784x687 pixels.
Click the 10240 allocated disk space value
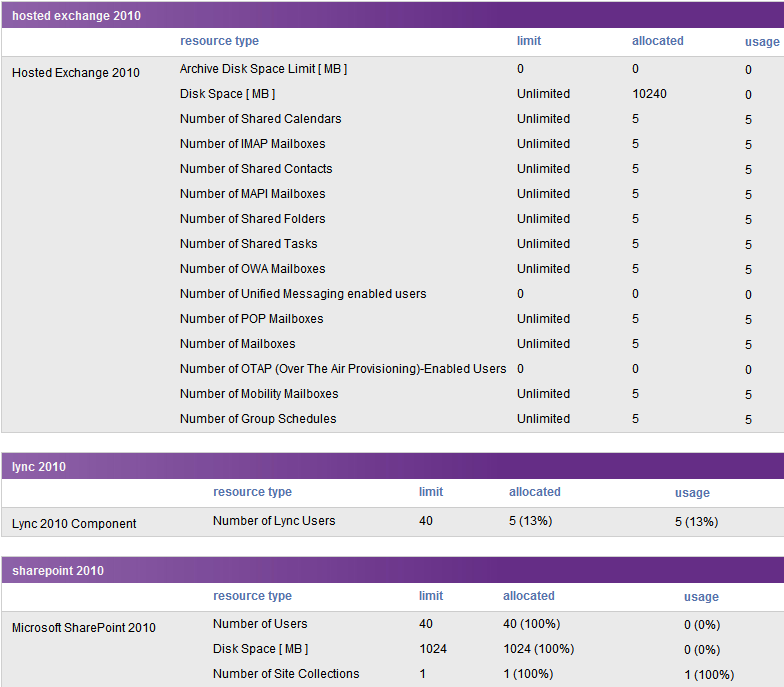point(650,94)
